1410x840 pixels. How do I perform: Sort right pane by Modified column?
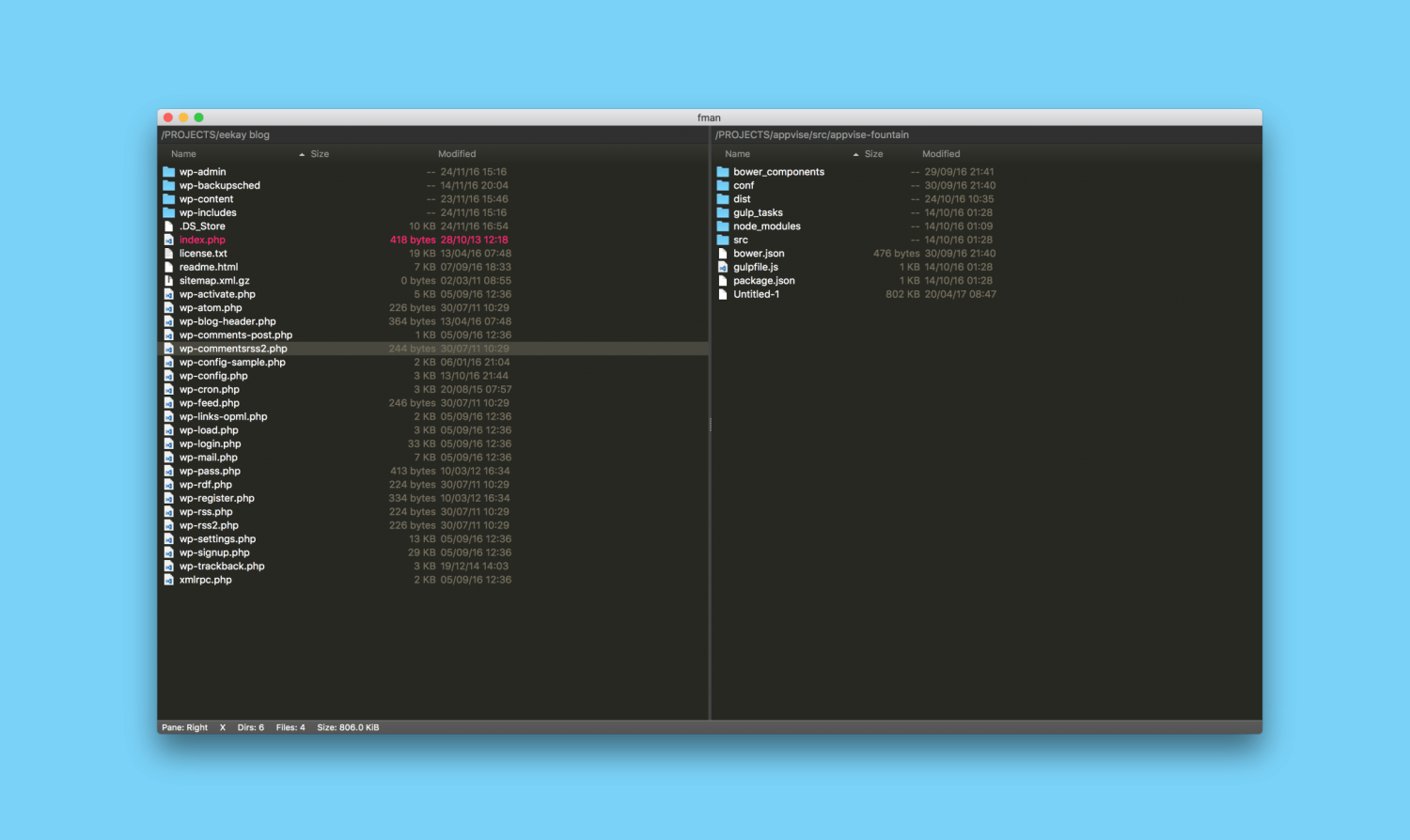click(941, 154)
